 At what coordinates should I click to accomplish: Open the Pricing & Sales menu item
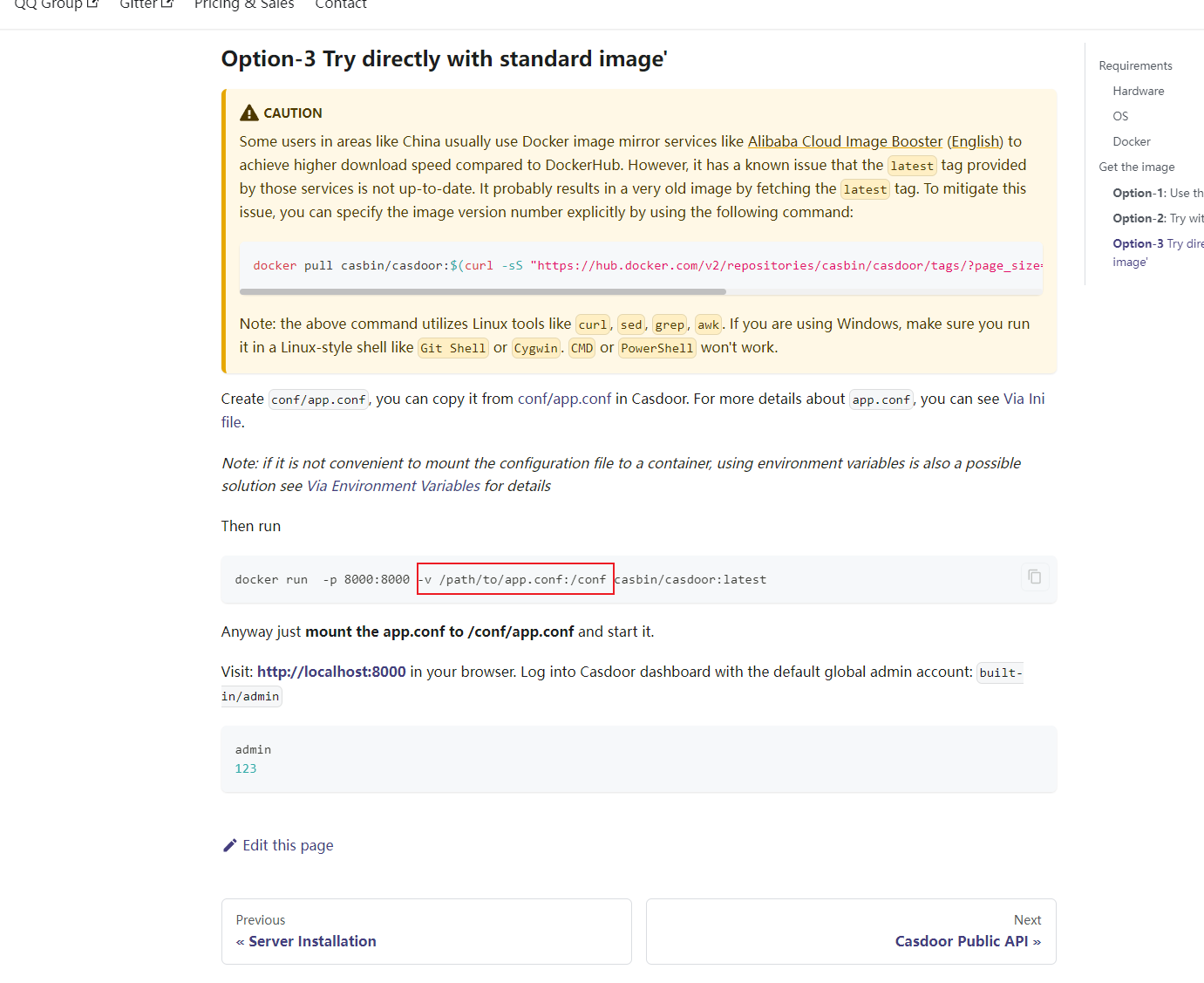pyautogui.click(x=244, y=4)
